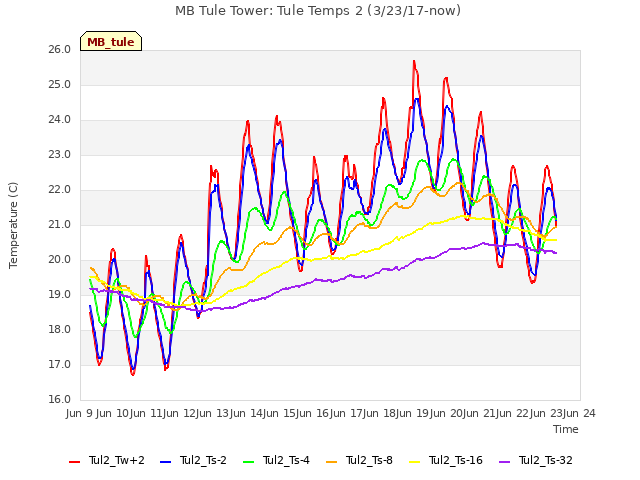
Task: Click the yellow Tul2_Ts-16 legend swatch
Action: (414, 462)
